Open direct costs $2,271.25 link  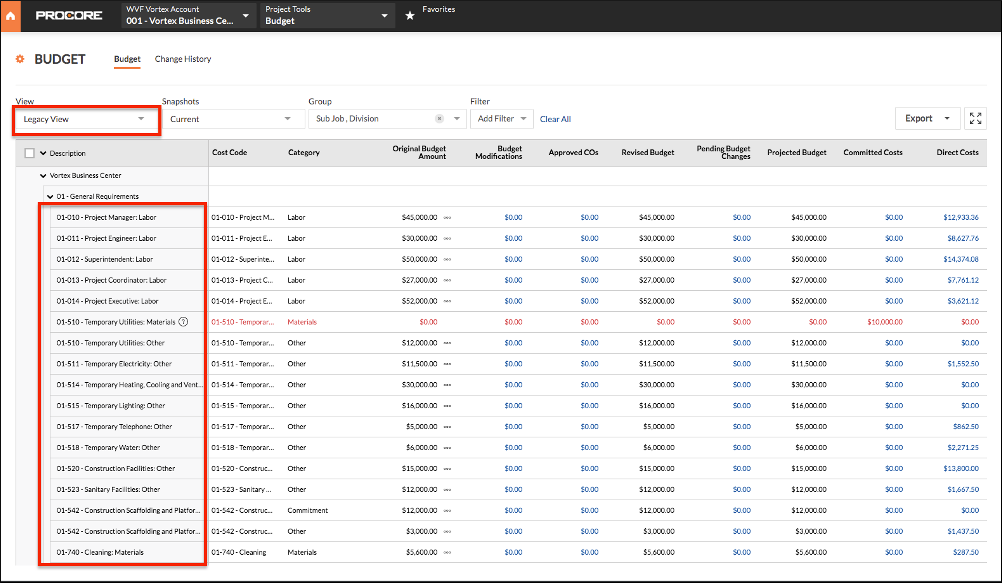pos(962,448)
